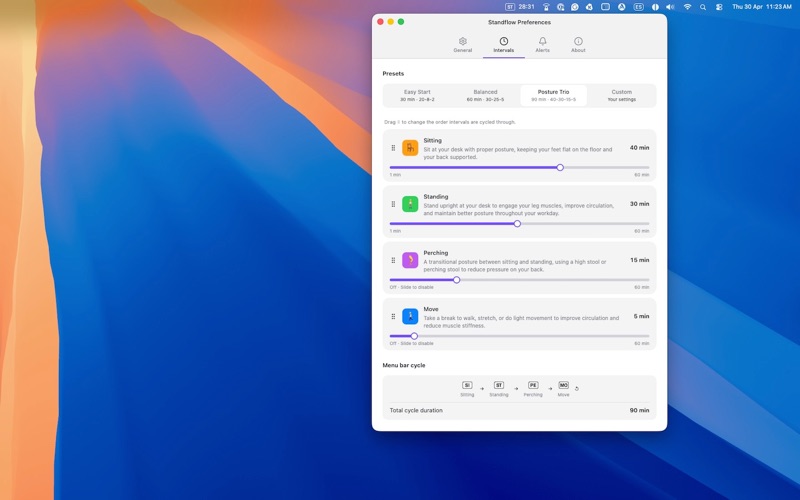Click the 15 min Perching value
This screenshot has height=500, width=800.
pos(639,260)
